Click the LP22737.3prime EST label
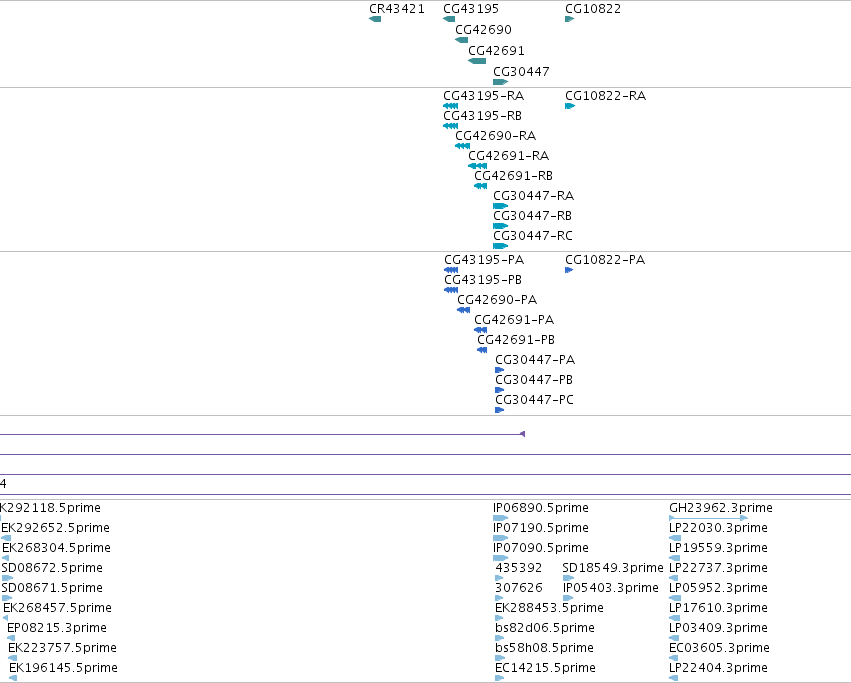851x683 pixels. pos(718,568)
